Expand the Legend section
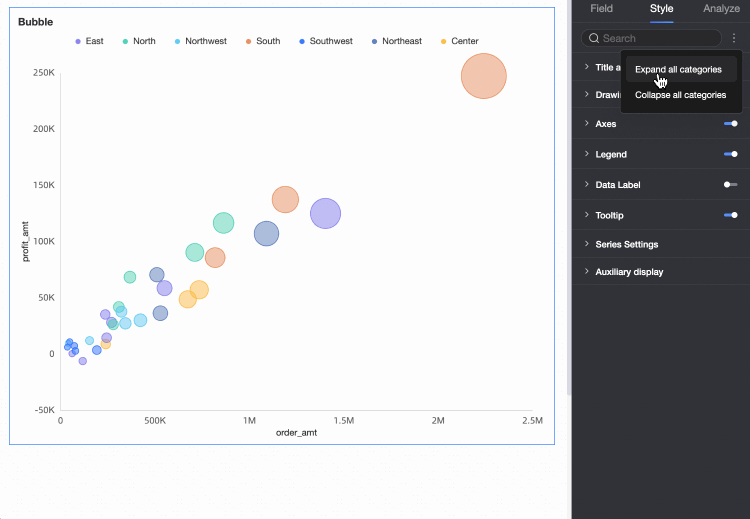 (586, 154)
